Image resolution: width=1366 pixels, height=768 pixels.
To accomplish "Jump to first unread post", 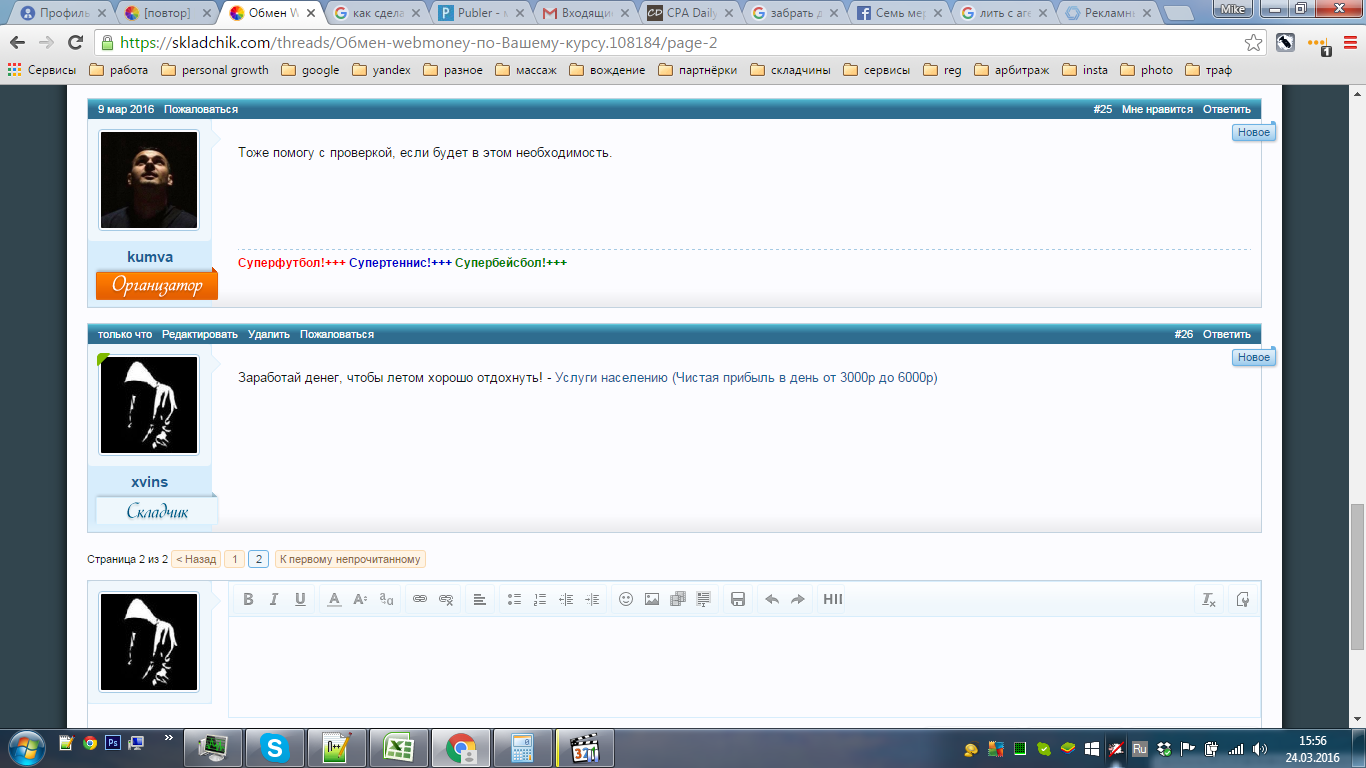I will (351, 559).
